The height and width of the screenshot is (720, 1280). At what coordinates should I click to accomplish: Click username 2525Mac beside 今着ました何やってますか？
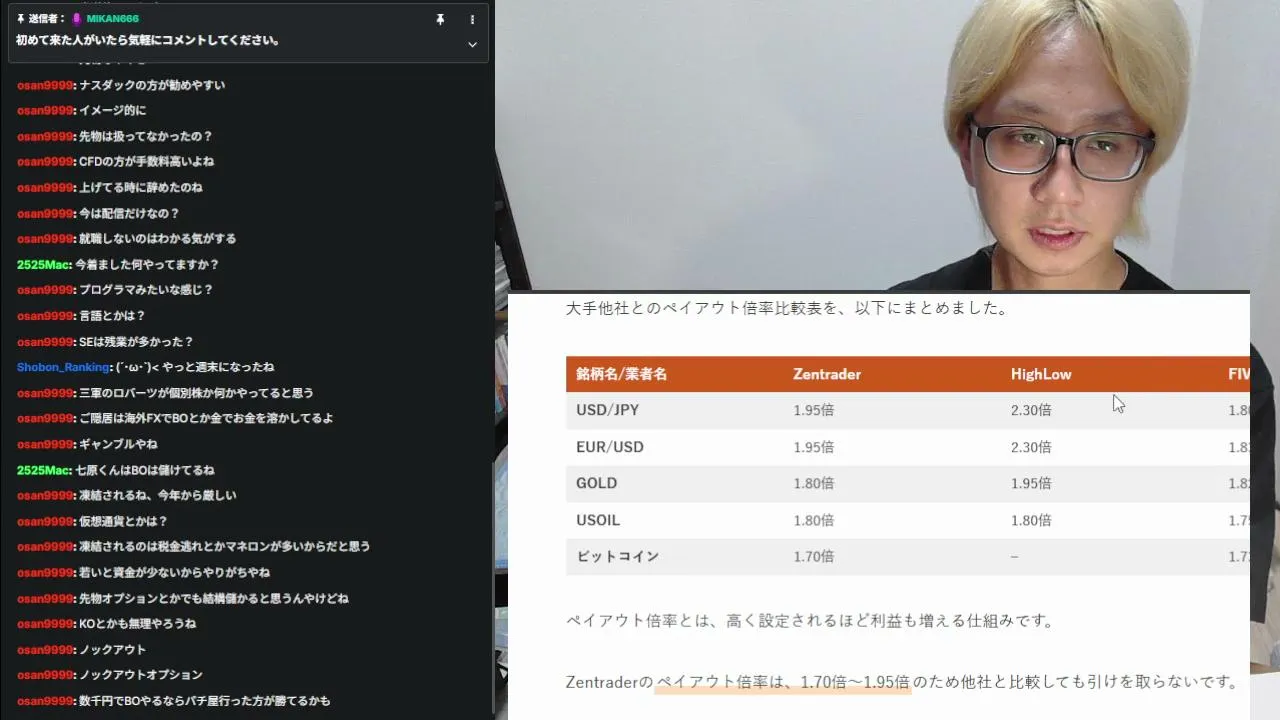tap(44, 265)
